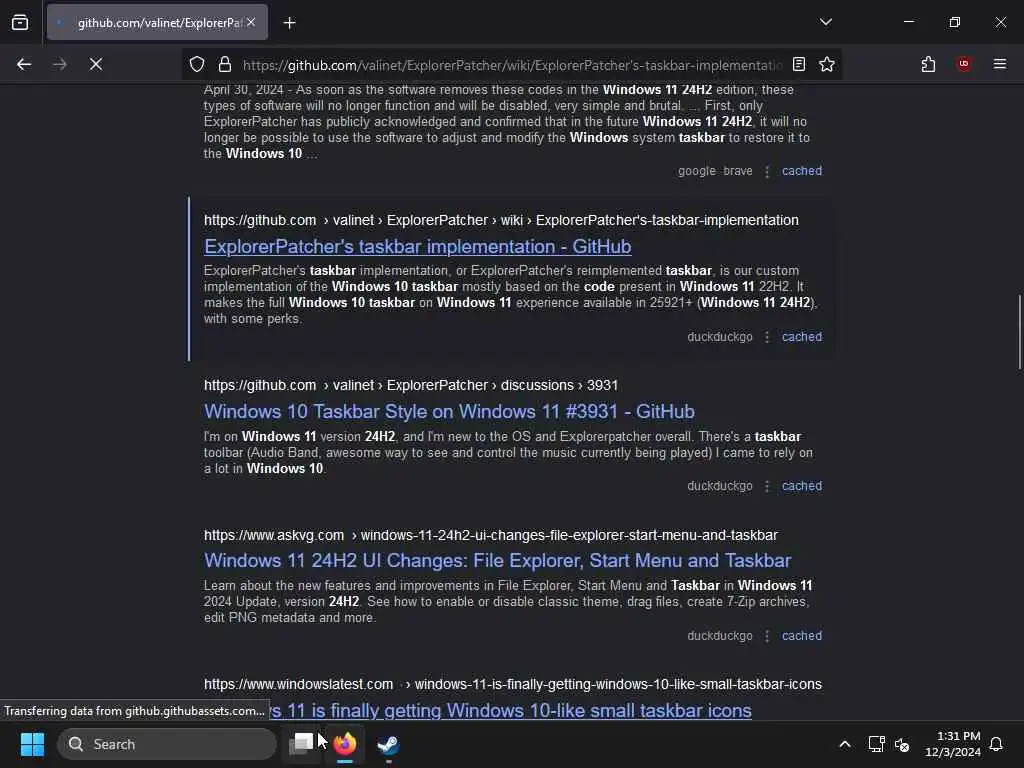Open Windows 10-like small taskbar icons link
The width and height of the screenshot is (1024, 768).
pos(511,711)
